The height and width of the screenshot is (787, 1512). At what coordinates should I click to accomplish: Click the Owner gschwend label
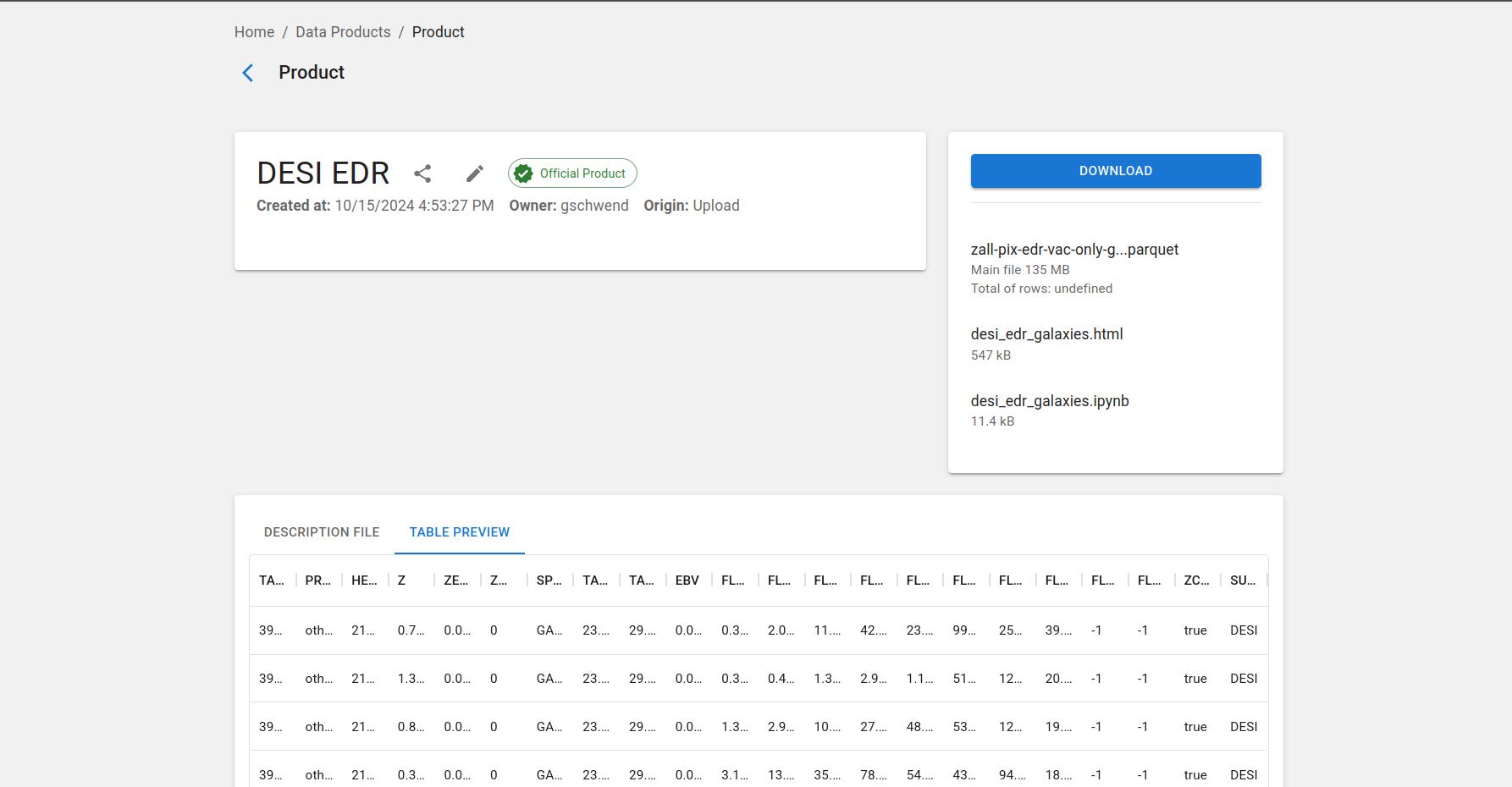(x=569, y=206)
